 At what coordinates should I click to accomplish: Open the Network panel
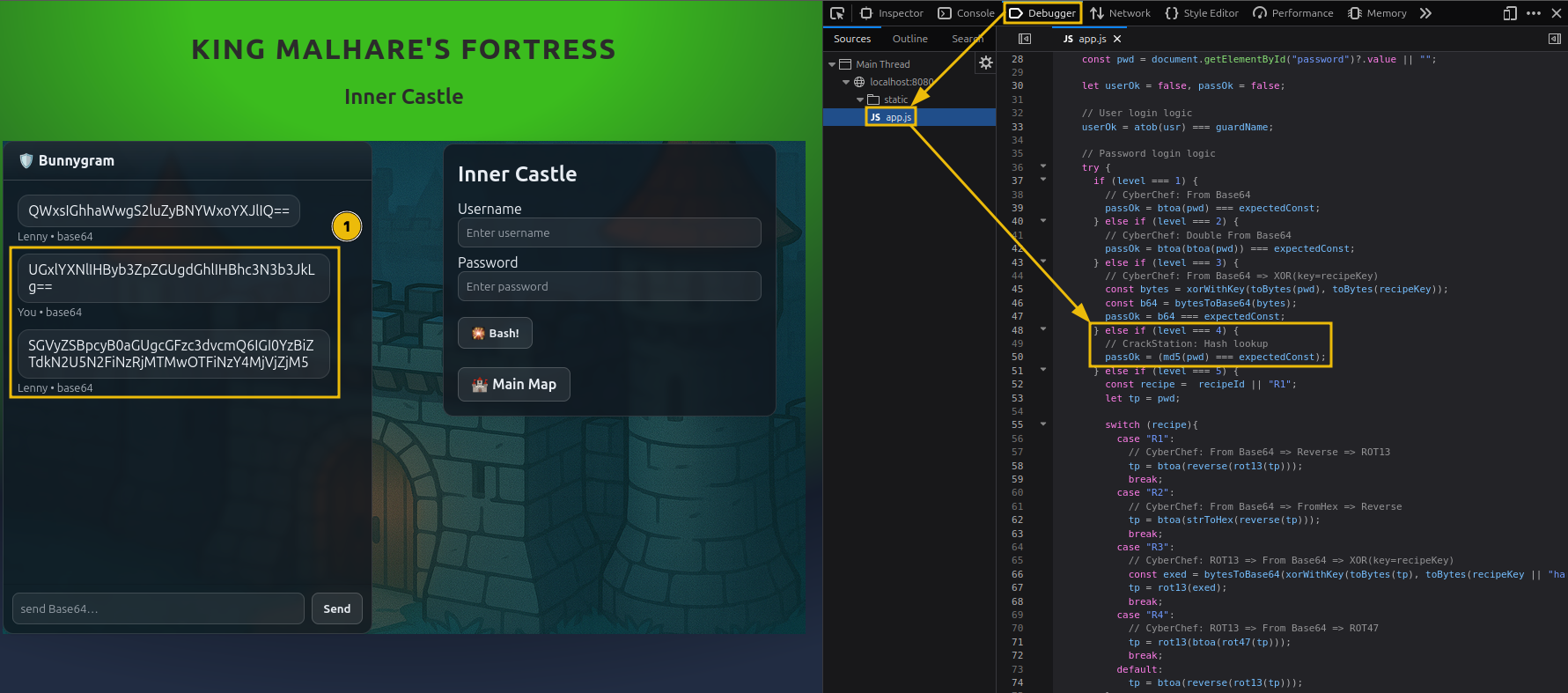click(x=1120, y=13)
